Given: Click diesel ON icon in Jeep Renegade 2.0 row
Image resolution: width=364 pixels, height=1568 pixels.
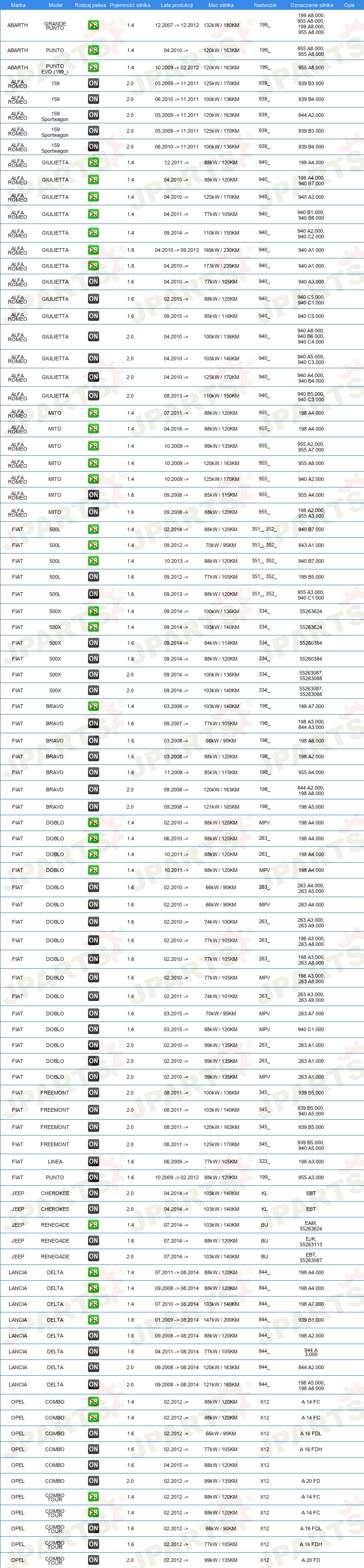Looking at the screenshot, I should tap(93, 1257).
